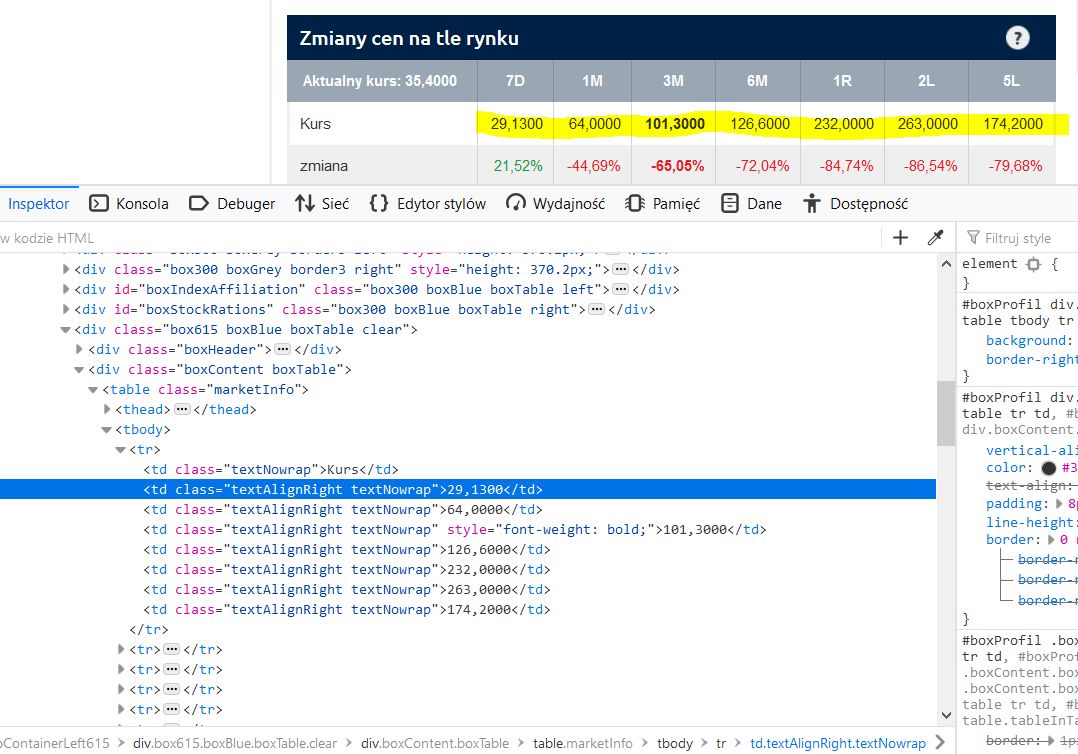
Task: Expand the boxStockRations div node
Action: click(66, 309)
